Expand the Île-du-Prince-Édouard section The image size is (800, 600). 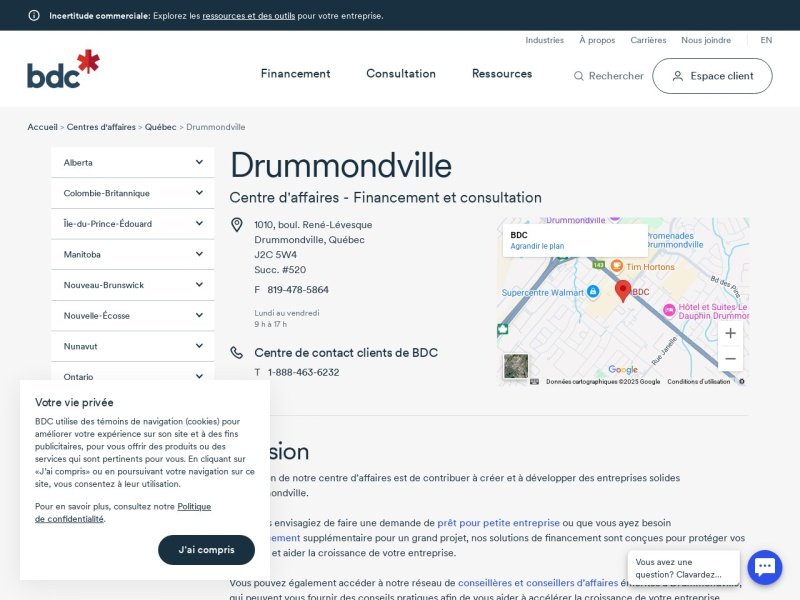pos(133,223)
